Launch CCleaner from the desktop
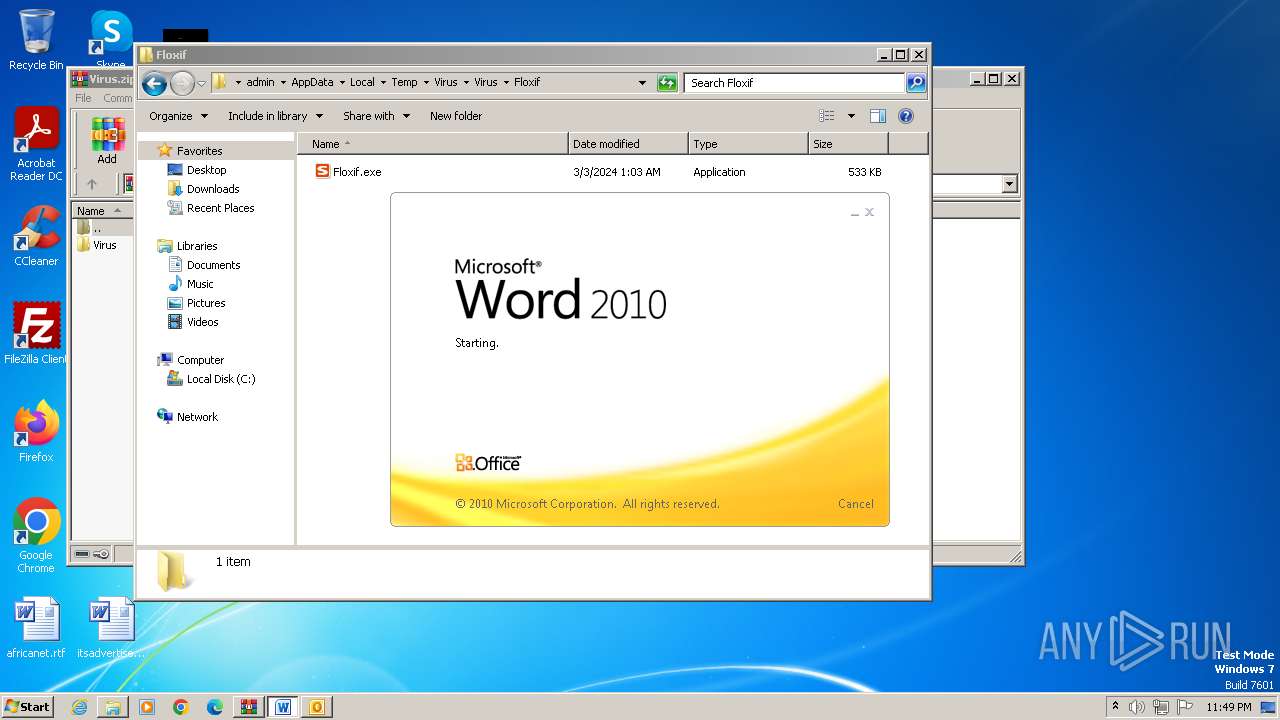 pyautogui.click(x=36, y=236)
